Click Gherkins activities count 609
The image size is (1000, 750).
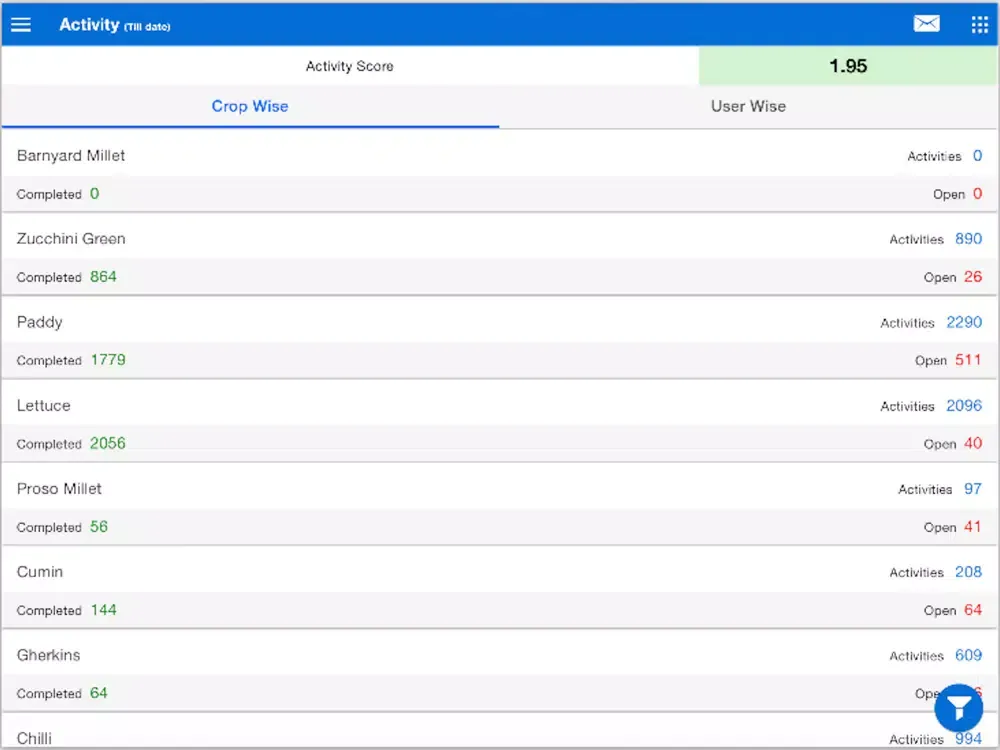968,655
